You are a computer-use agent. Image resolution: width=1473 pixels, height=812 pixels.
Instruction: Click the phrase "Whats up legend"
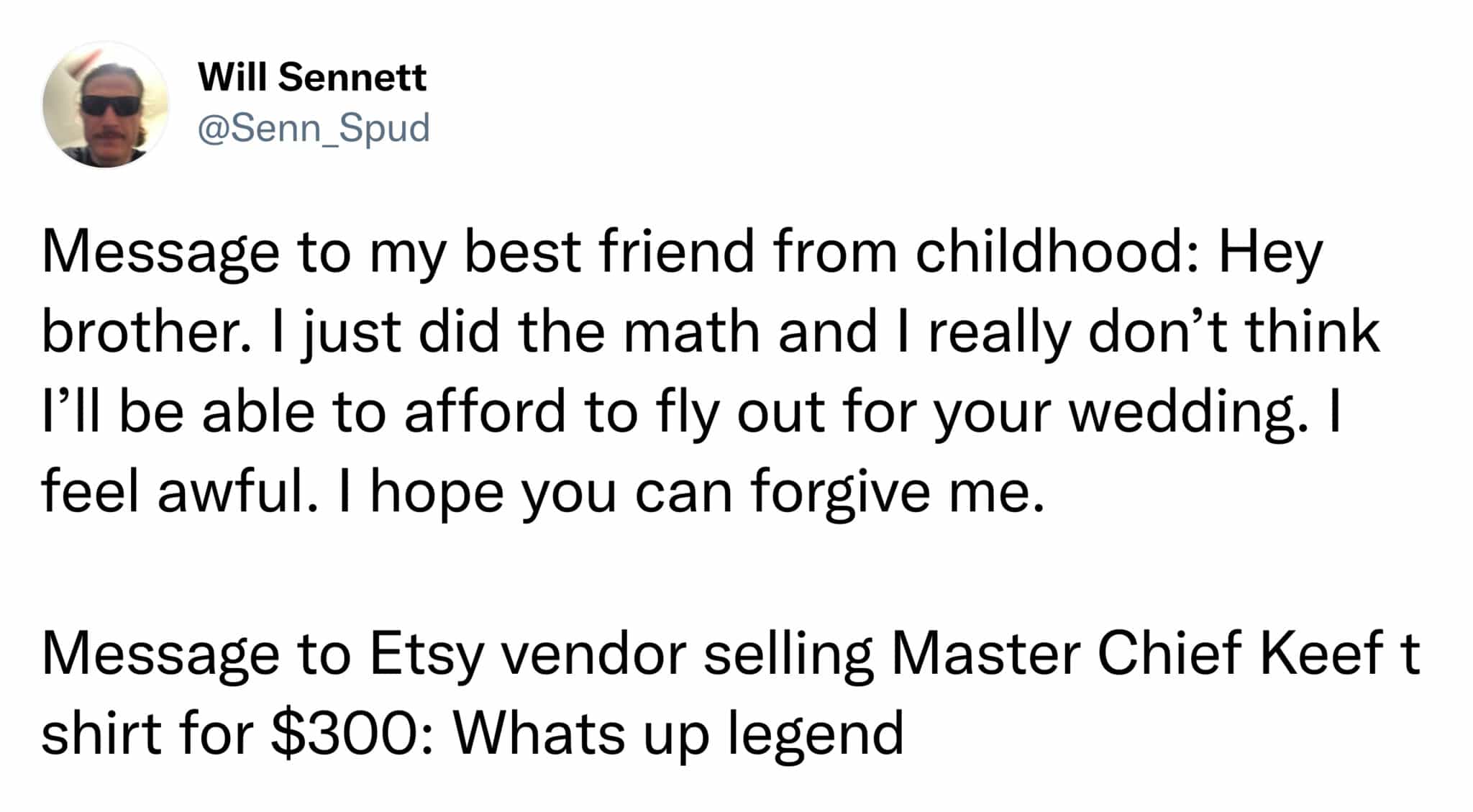click(x=678, y=733)
